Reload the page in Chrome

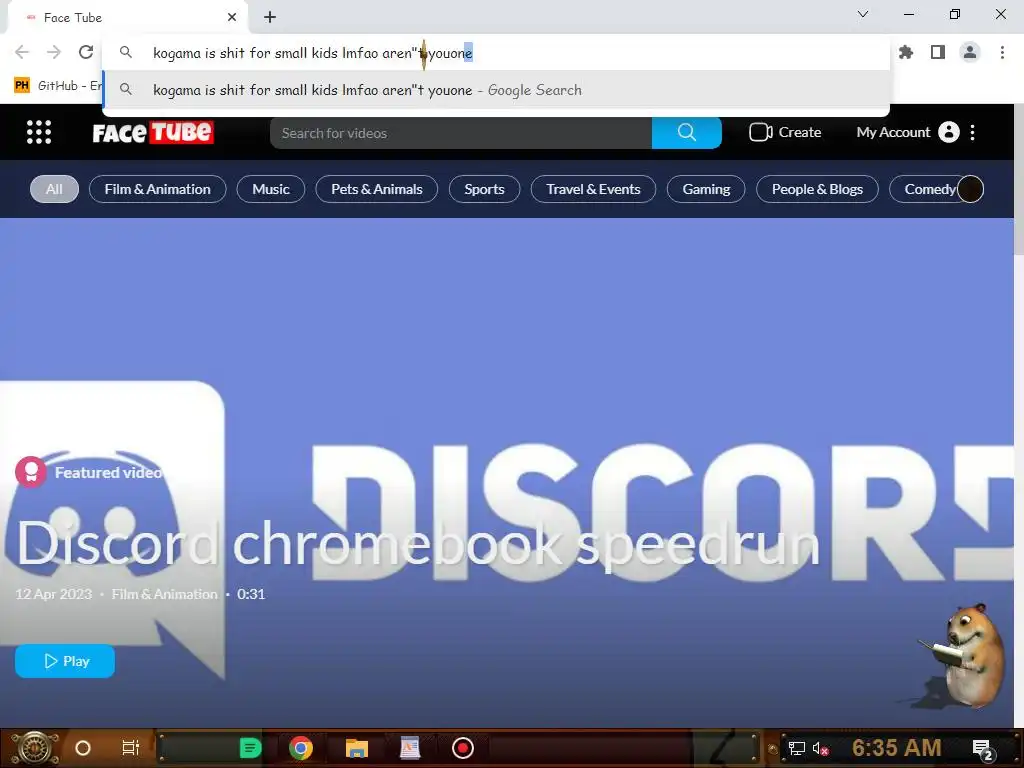coord(86,52)
